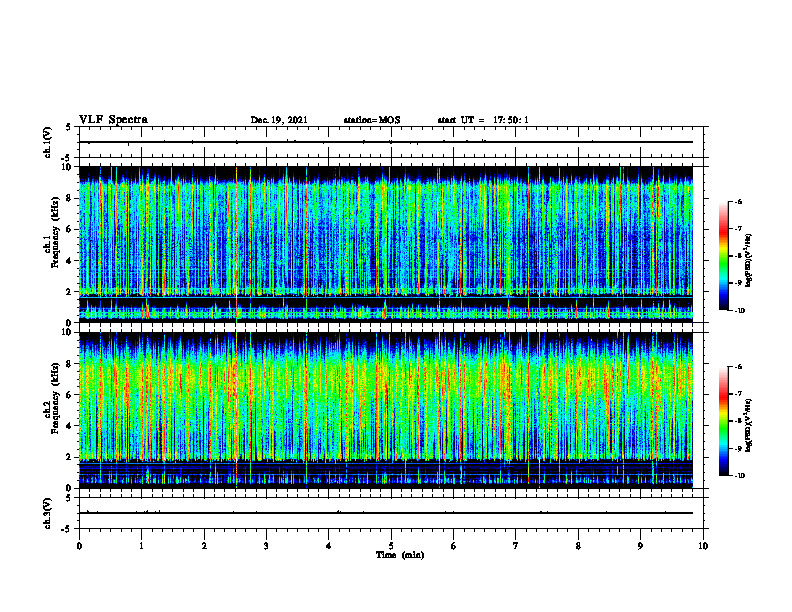Click the "Time (min)" axis title
Screen dimensions: 792x612
click(400, 555)
